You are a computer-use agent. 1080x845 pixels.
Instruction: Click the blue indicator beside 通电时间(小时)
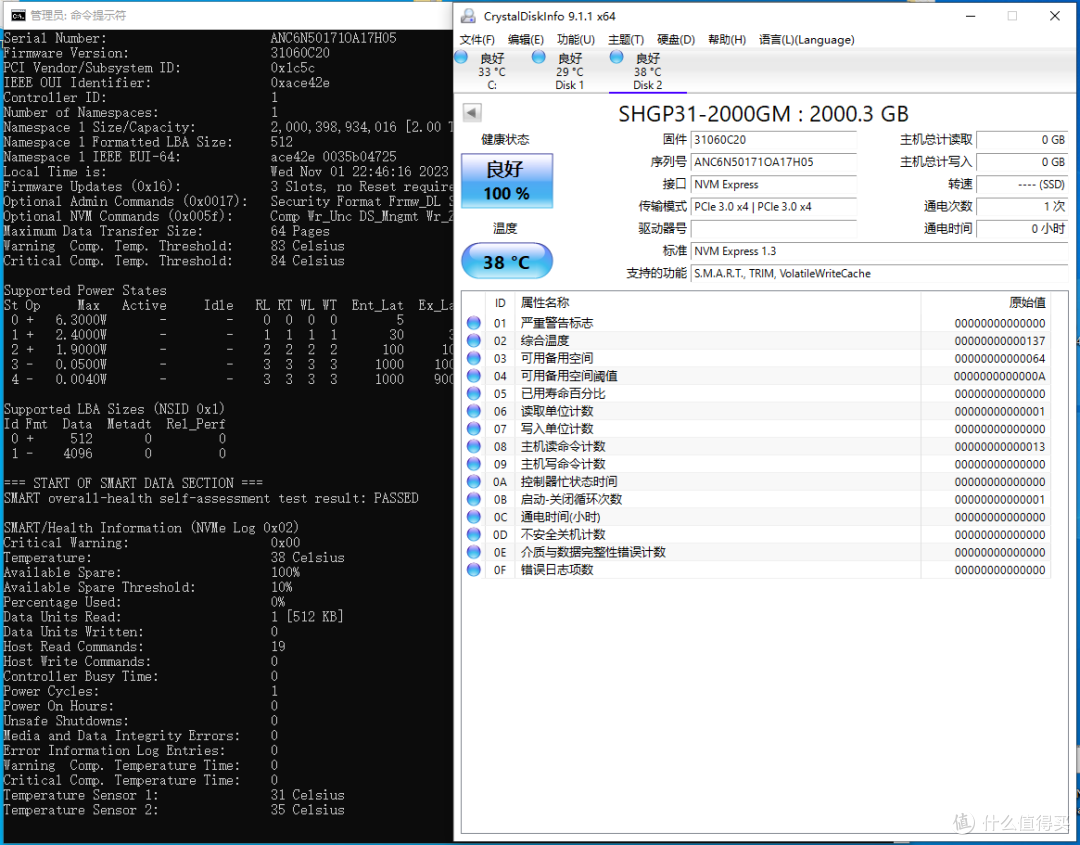coord(472,516)
